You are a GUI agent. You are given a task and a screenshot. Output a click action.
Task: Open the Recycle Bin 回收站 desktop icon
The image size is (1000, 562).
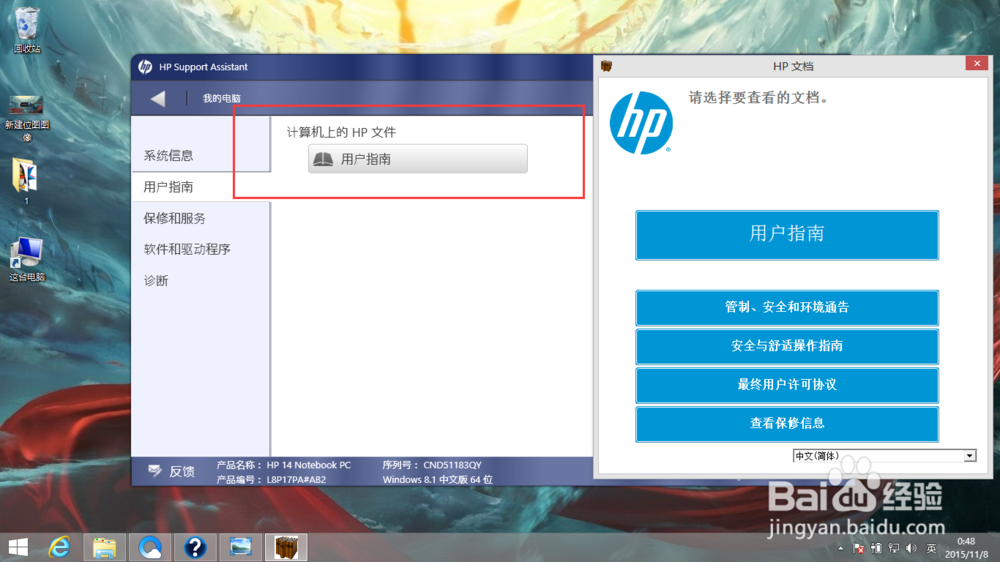click(x=27, y=29)
